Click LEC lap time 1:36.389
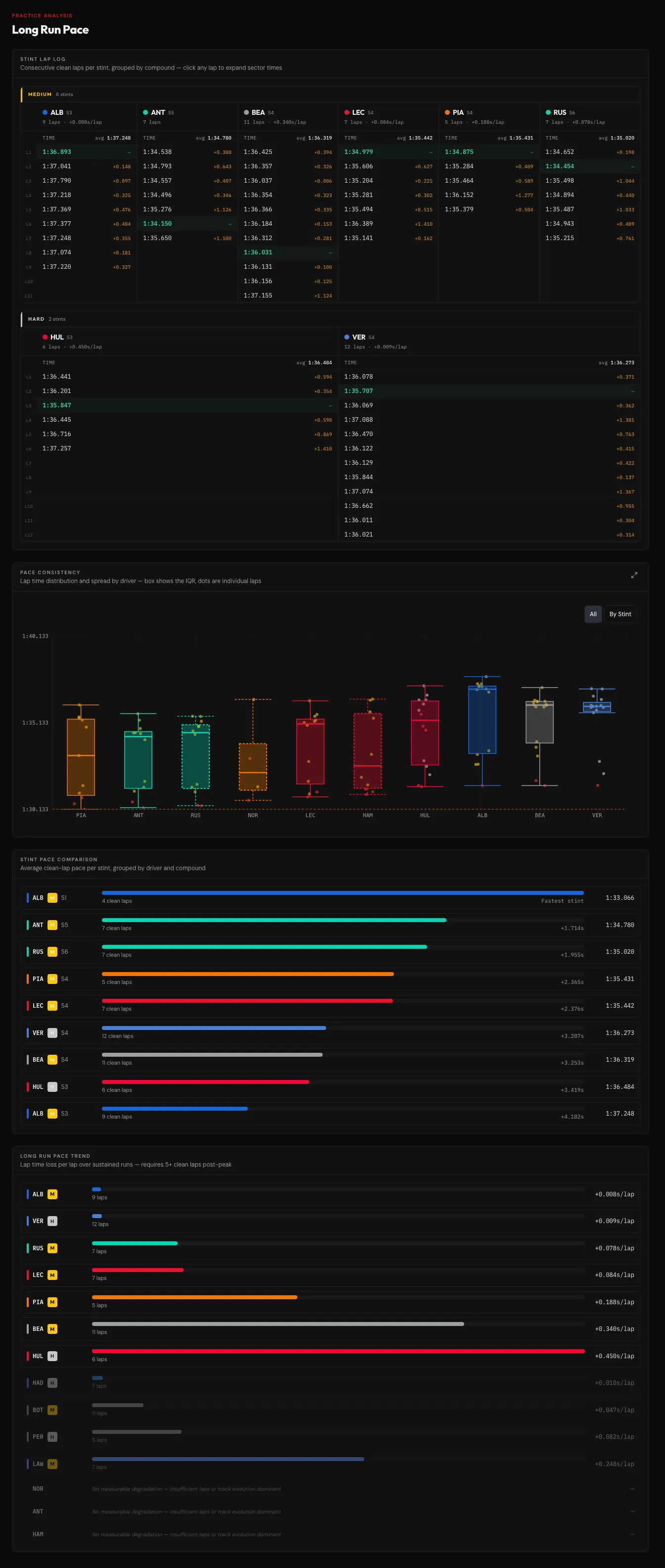This screenshot has height=1568, width=665. point(358,223)
